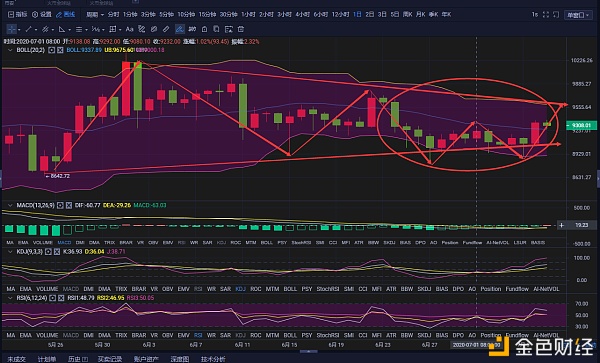Image resolution: width=600 pixels, height=363 pixels.
Task: Select the Aa text annotation tool
Action: 129,29
